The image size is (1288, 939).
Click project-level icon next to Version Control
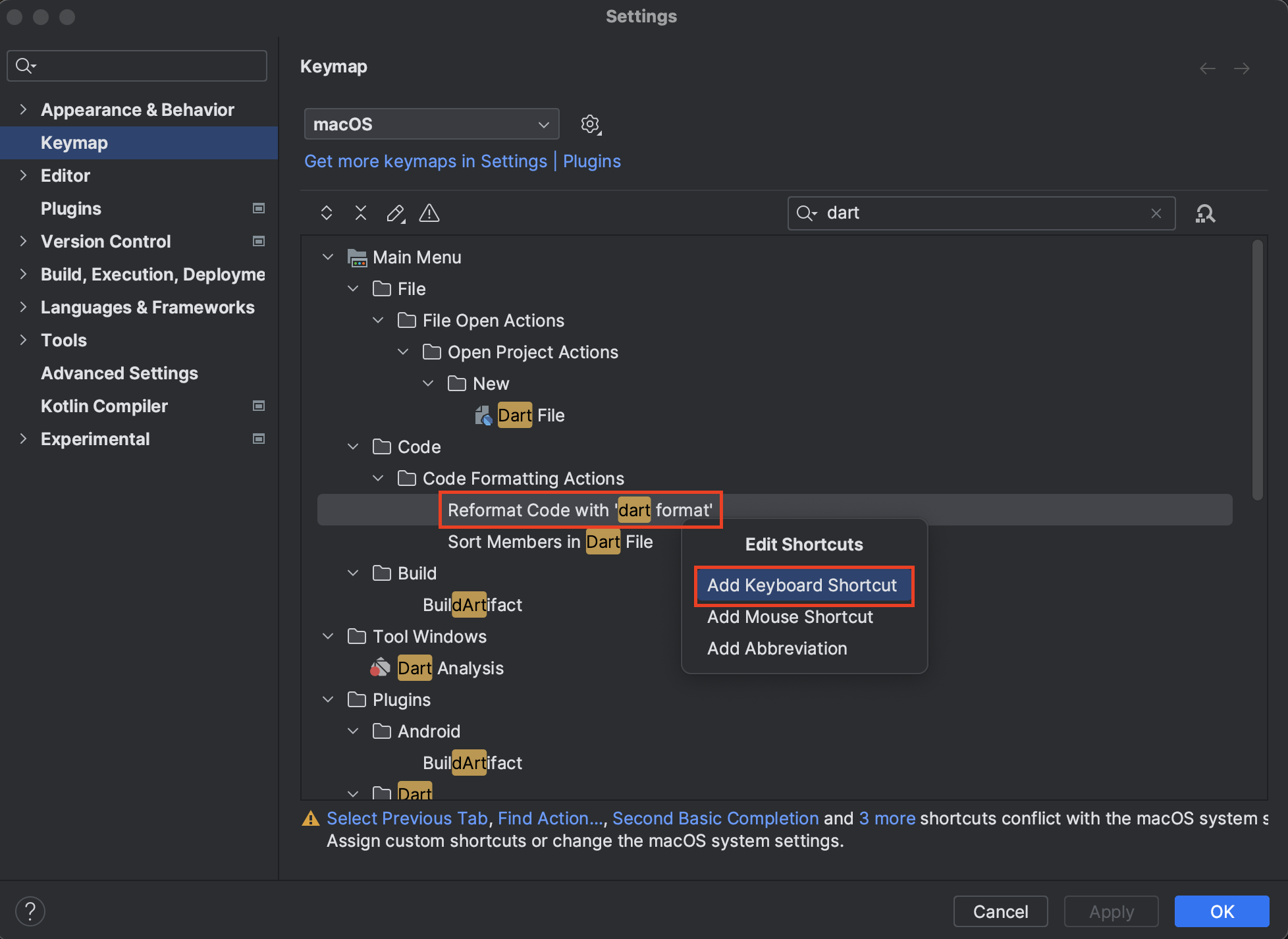pos(259,241)
